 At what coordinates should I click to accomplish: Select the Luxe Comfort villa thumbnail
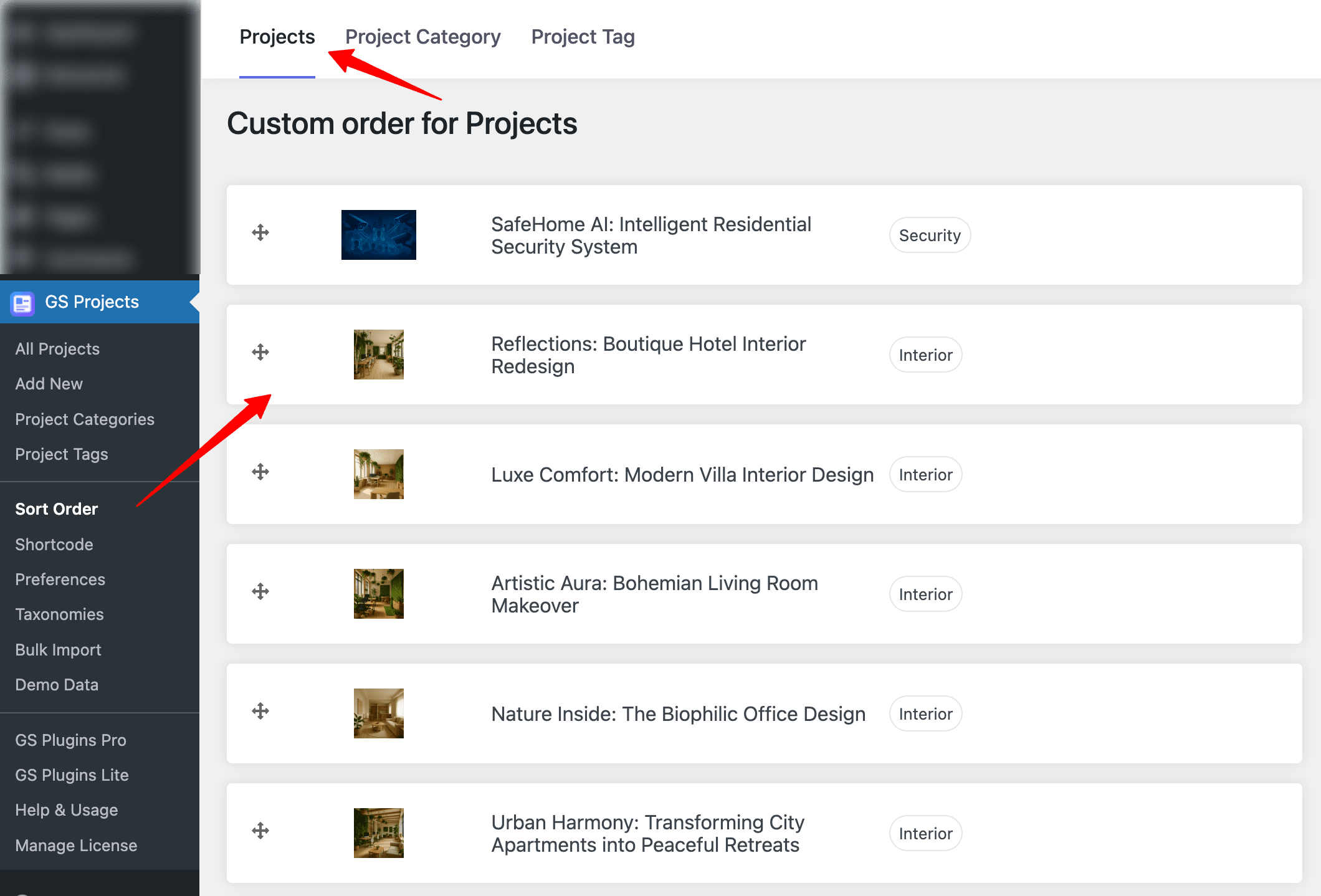(x=378, y=474)
